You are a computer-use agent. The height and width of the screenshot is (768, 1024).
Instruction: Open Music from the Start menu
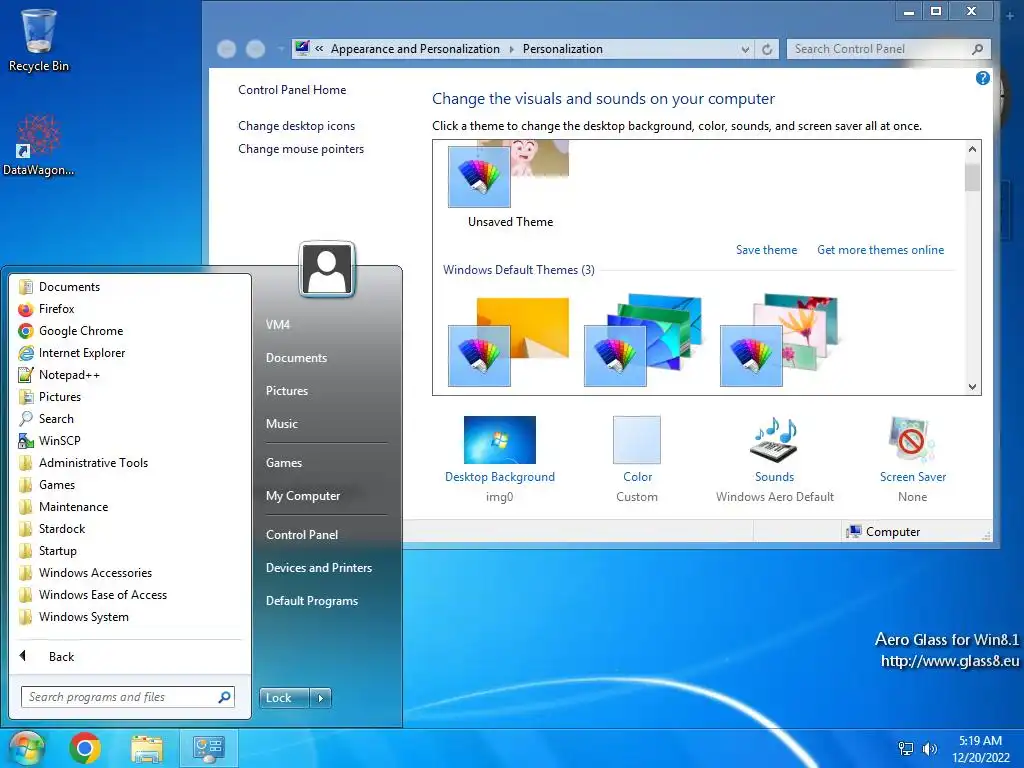pos(281,424)
